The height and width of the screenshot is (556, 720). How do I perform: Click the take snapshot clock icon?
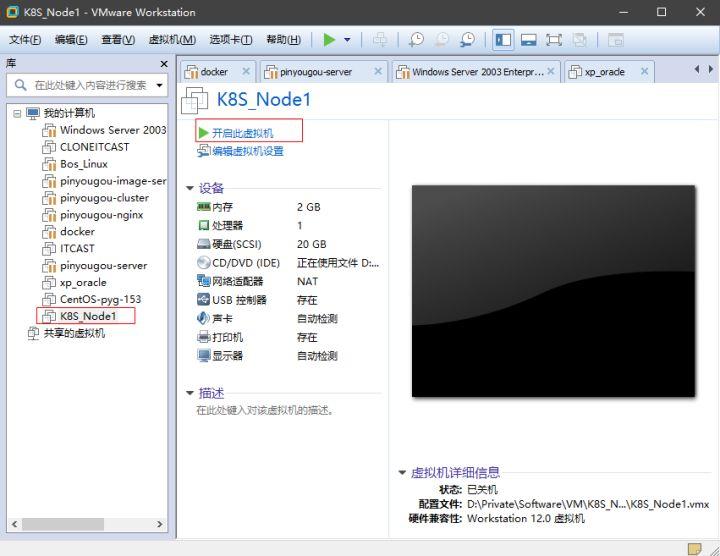coord(416,40)
